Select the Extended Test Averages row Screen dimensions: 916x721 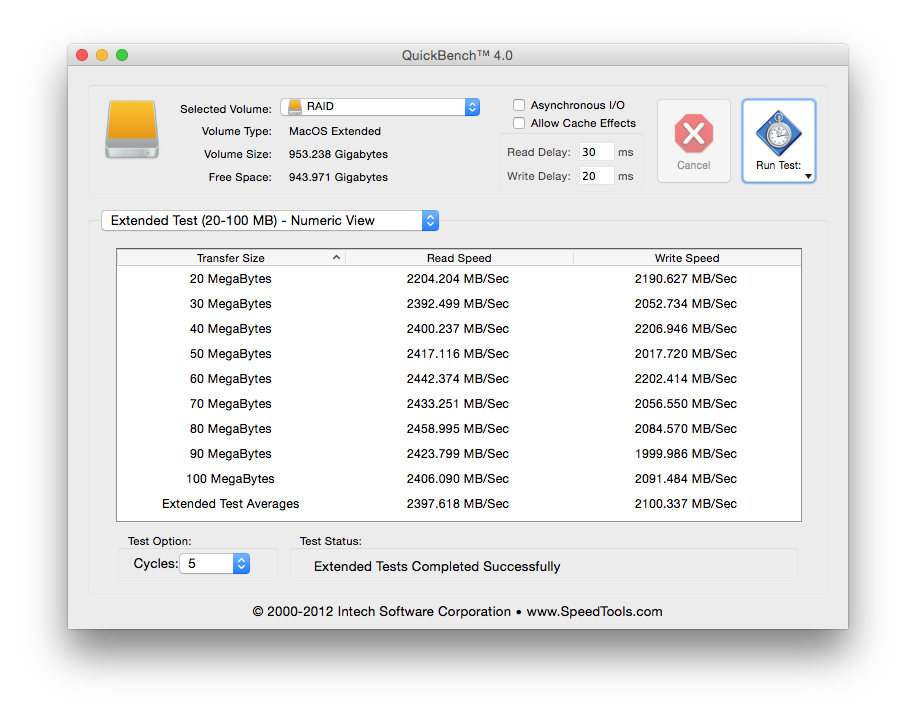pos(459,504)
